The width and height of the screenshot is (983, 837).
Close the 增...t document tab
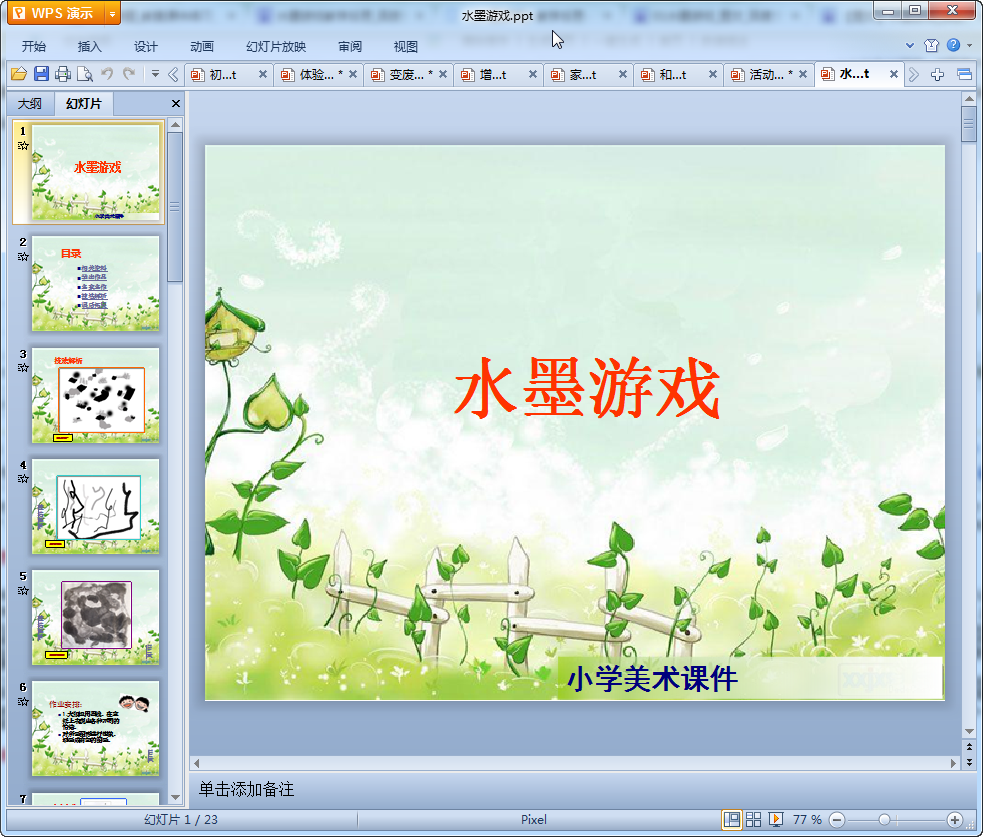[x=533, y=75]
